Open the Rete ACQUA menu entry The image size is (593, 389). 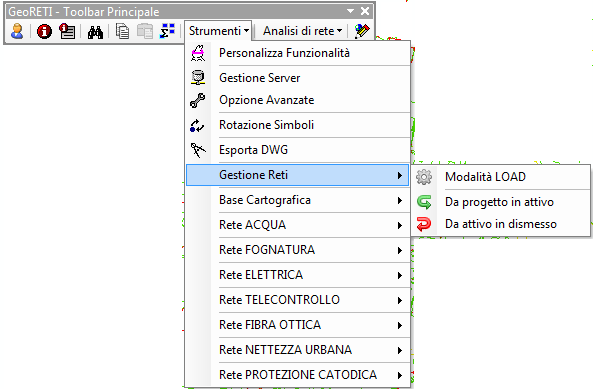coord(298,225)
